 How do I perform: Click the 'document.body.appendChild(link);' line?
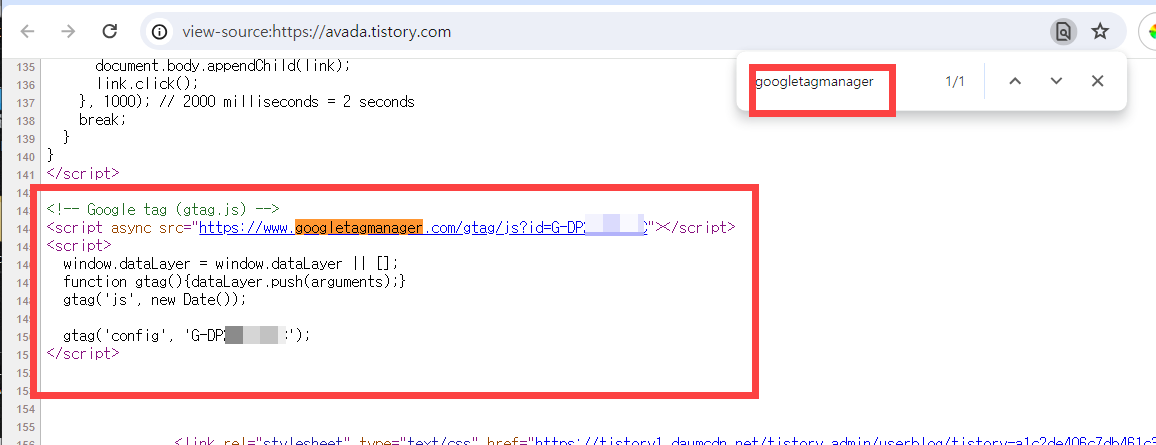223,66
